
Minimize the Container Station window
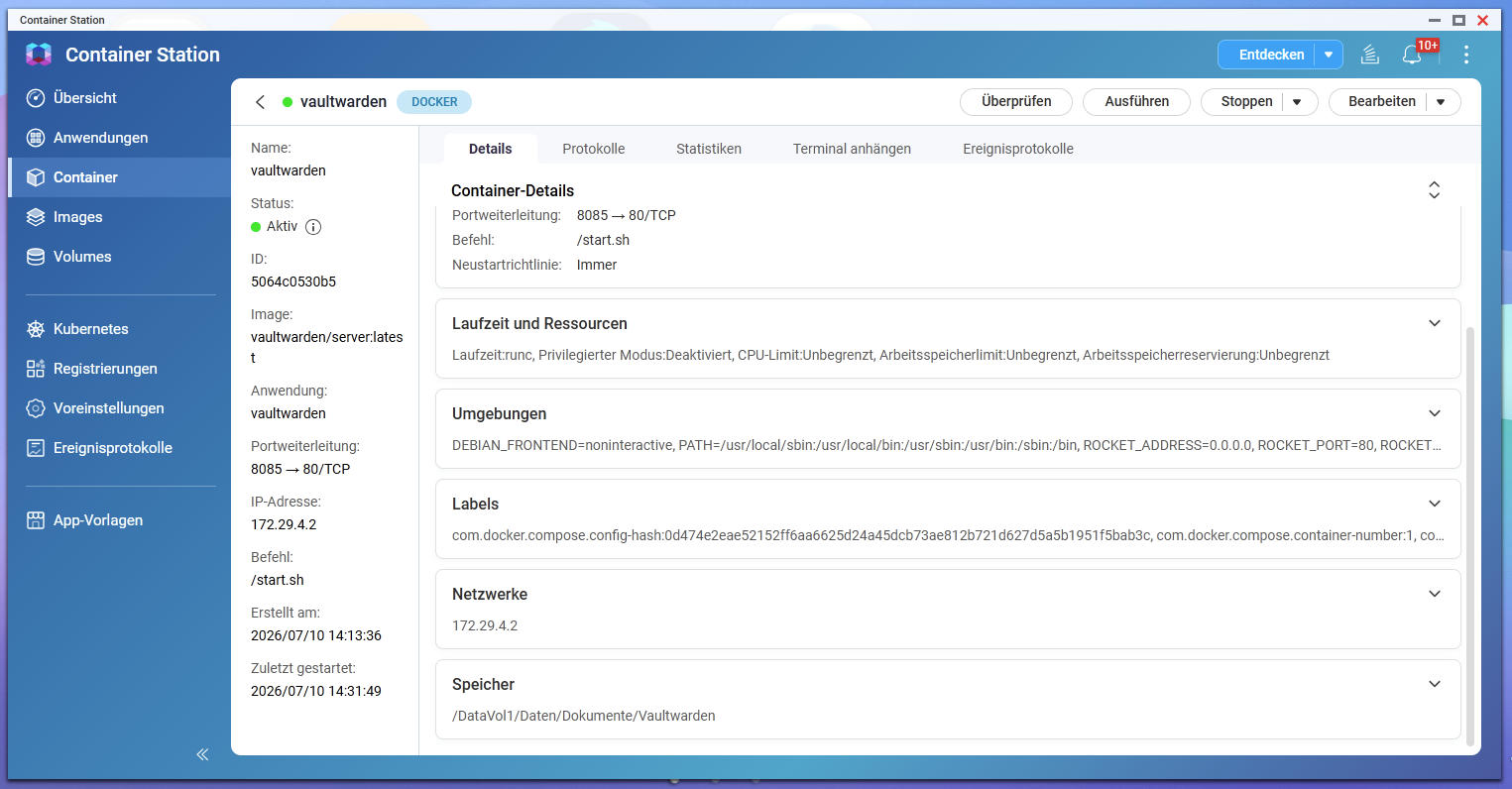(x=1435, y=20)
